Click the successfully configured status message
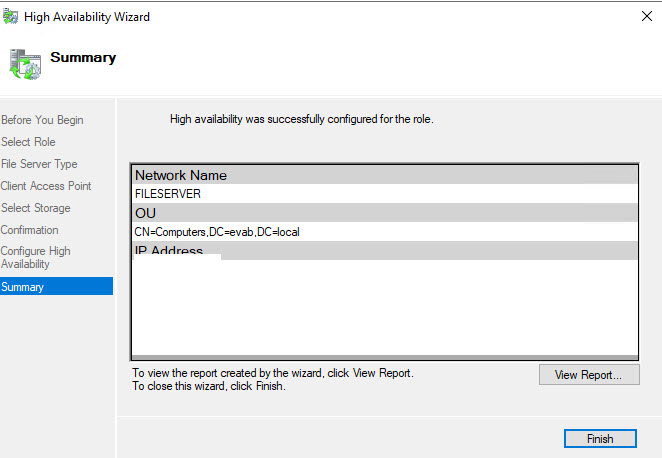662x458 pixels. coord(301,119)
